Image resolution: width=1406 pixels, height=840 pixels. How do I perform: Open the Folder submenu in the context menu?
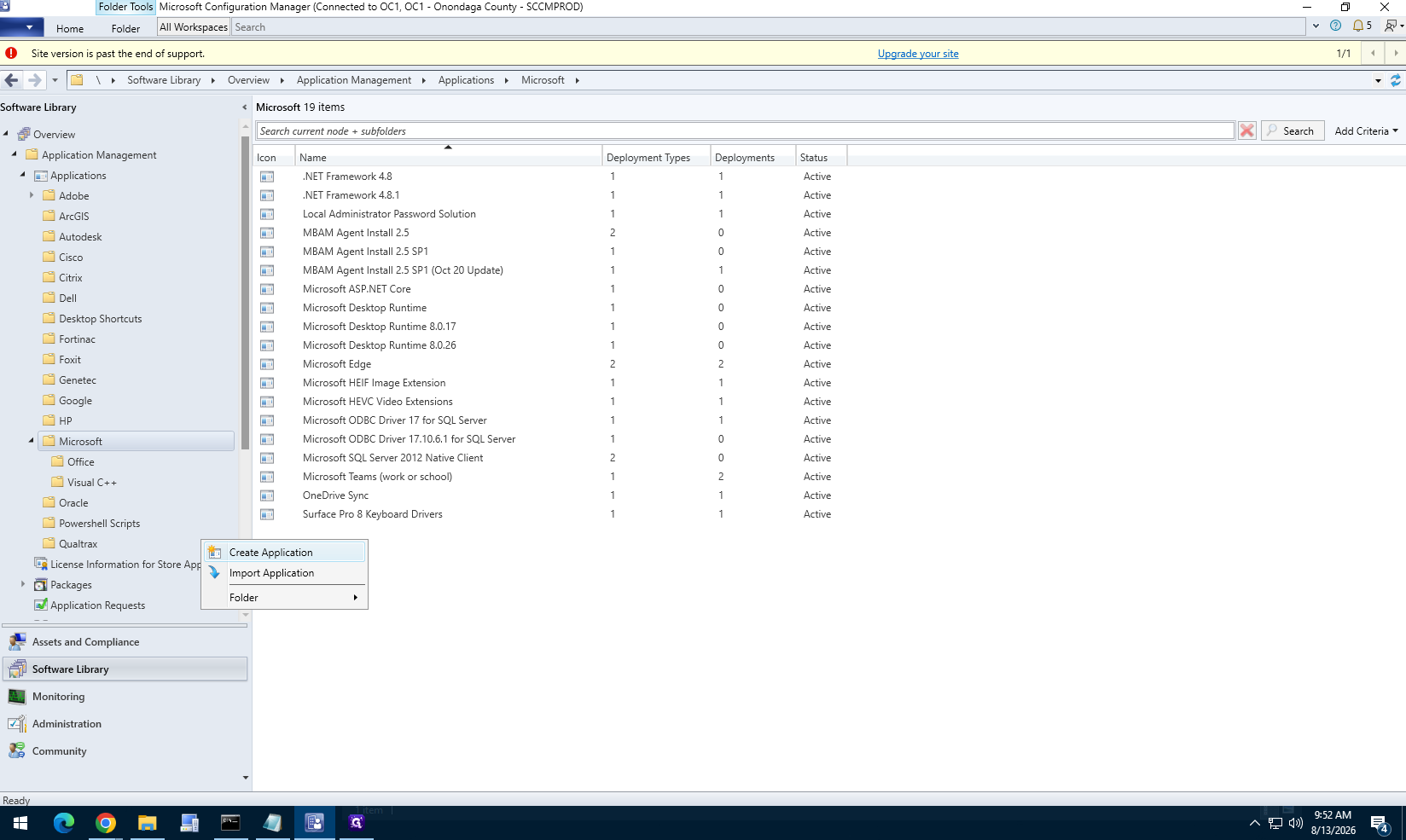285,598
